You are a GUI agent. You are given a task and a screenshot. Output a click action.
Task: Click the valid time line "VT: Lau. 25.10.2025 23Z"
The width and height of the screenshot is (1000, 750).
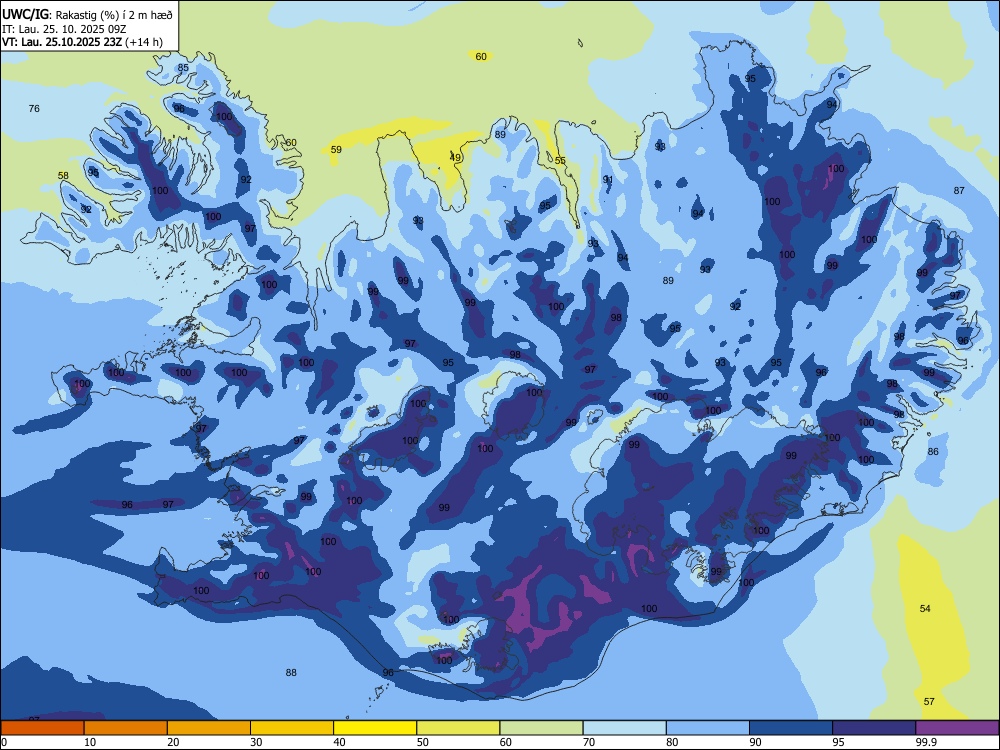[x=62, y=42]
